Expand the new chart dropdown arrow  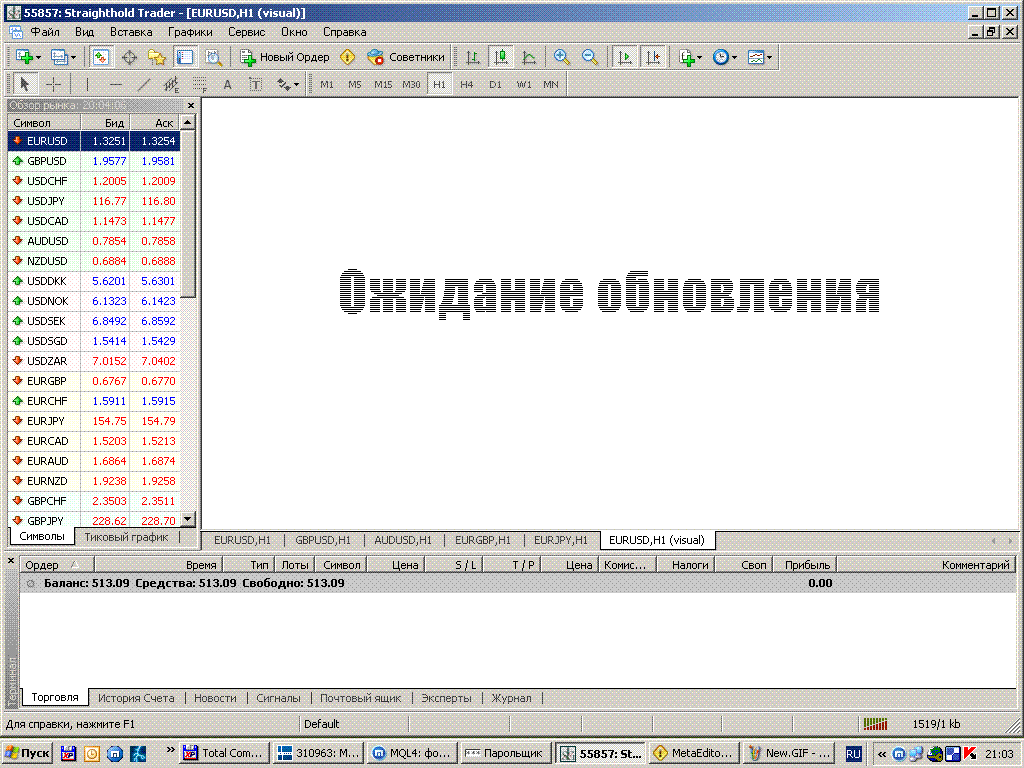pos(39,57)
